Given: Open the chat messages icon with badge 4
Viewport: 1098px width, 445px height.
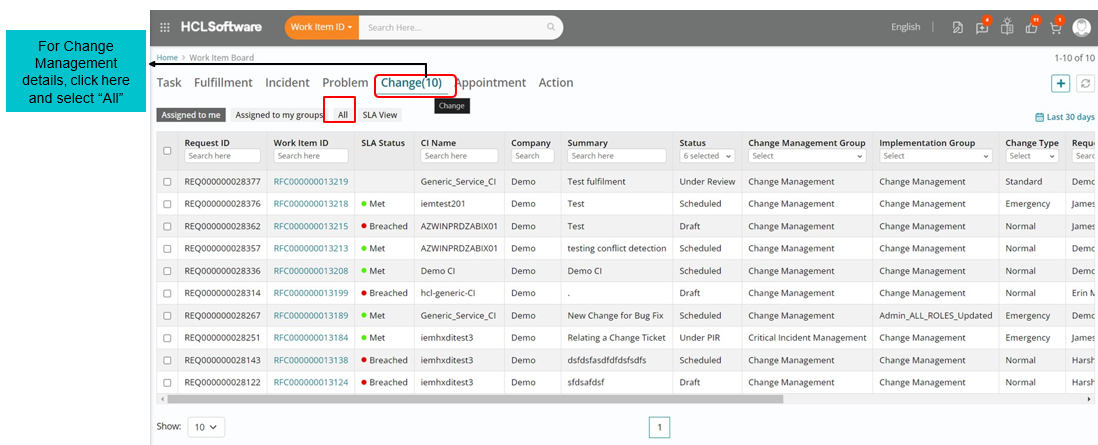Looking at the screenshot, I should [982, 27].
